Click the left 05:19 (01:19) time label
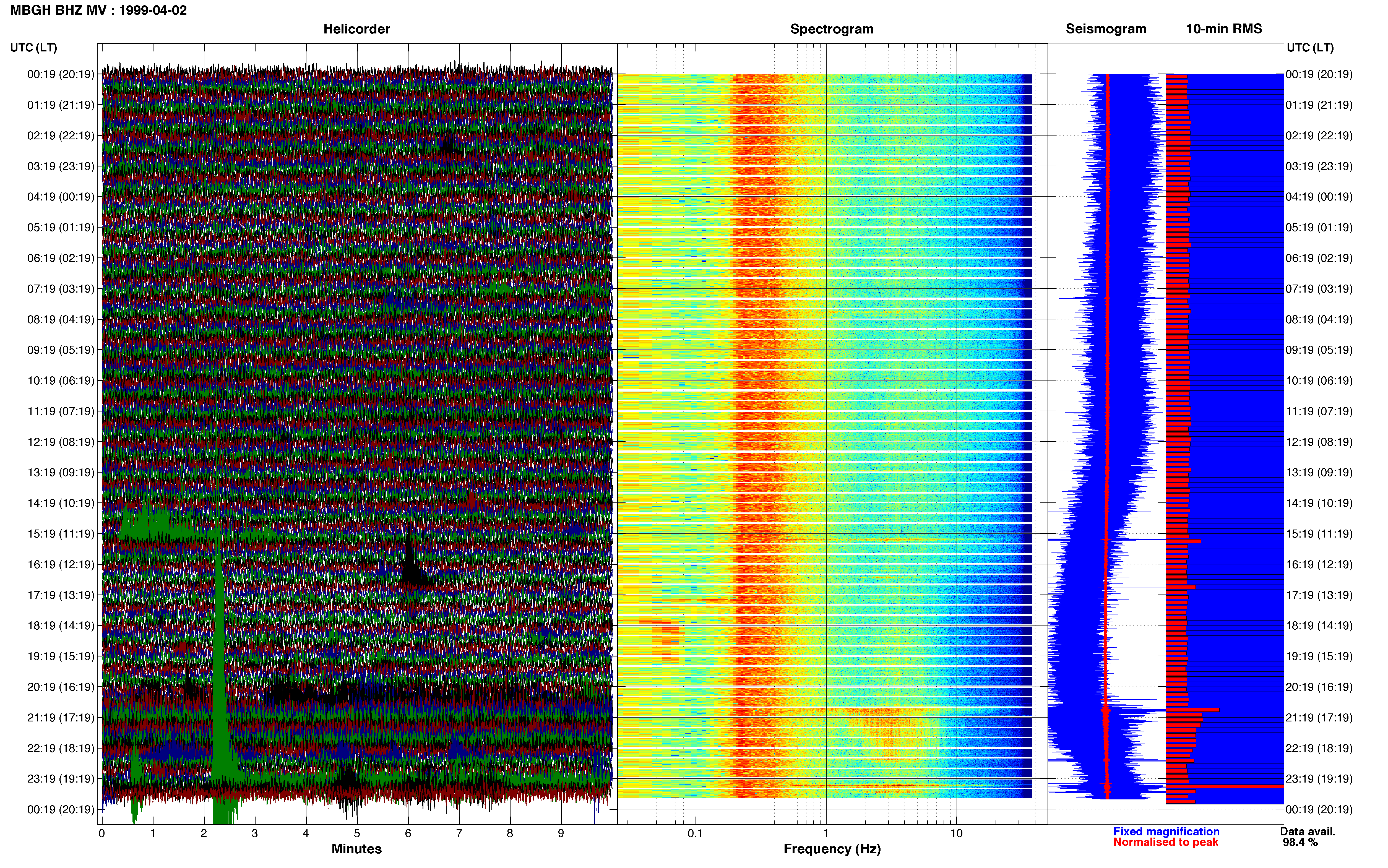The width and height of the screenshot is (1388, 868). tap(61, 227)
